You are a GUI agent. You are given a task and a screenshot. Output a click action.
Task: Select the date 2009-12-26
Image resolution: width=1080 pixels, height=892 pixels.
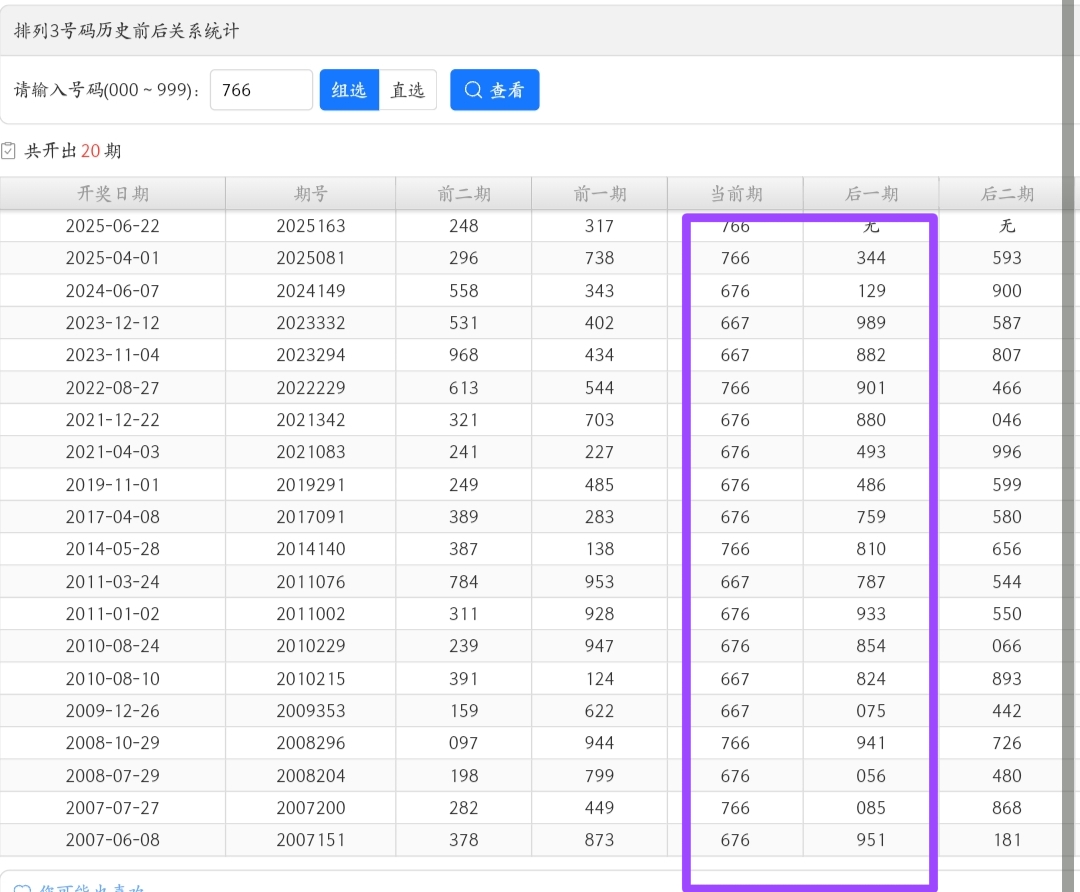tap(113, 711)
